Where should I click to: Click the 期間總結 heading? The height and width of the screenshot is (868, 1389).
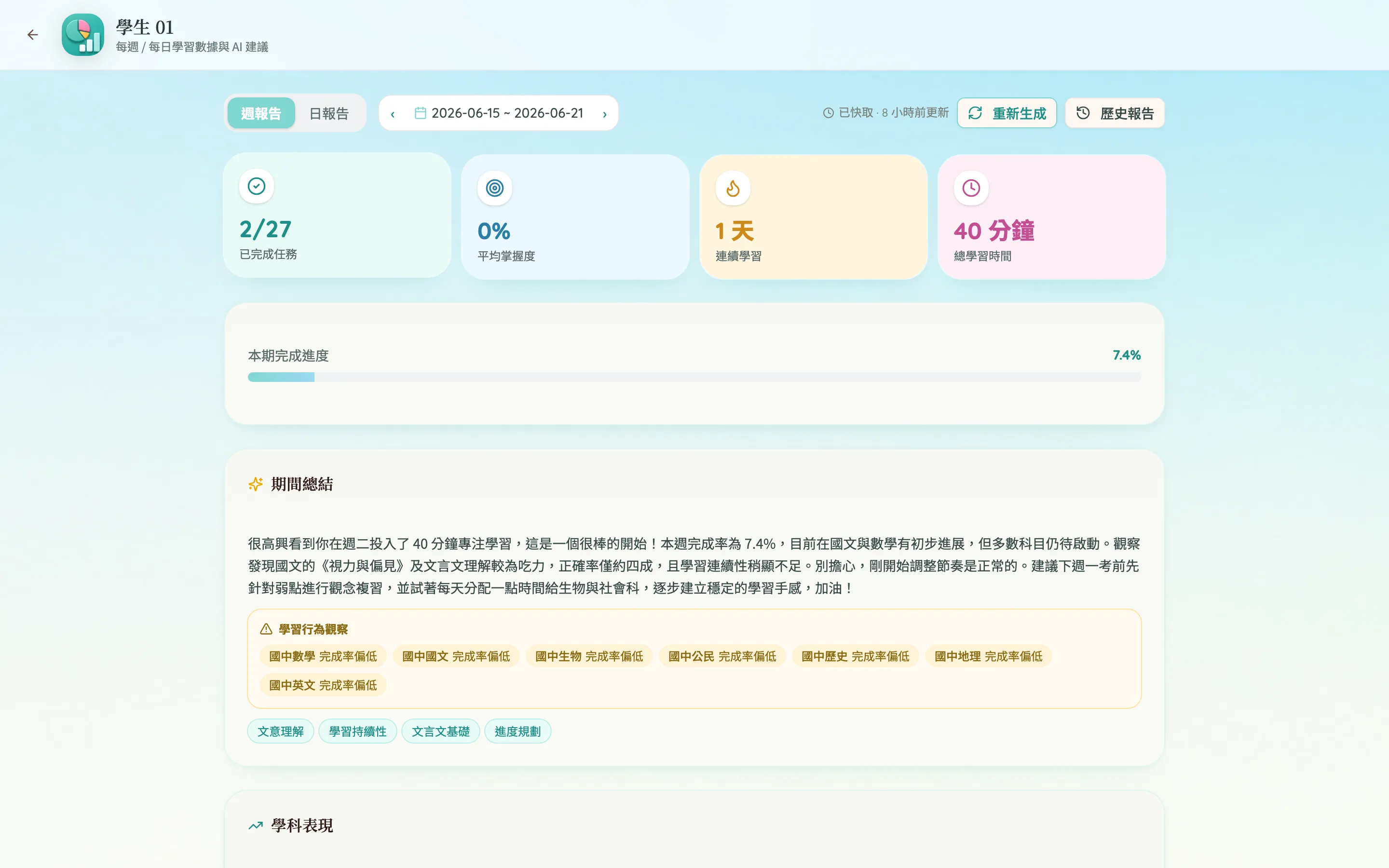302,484
